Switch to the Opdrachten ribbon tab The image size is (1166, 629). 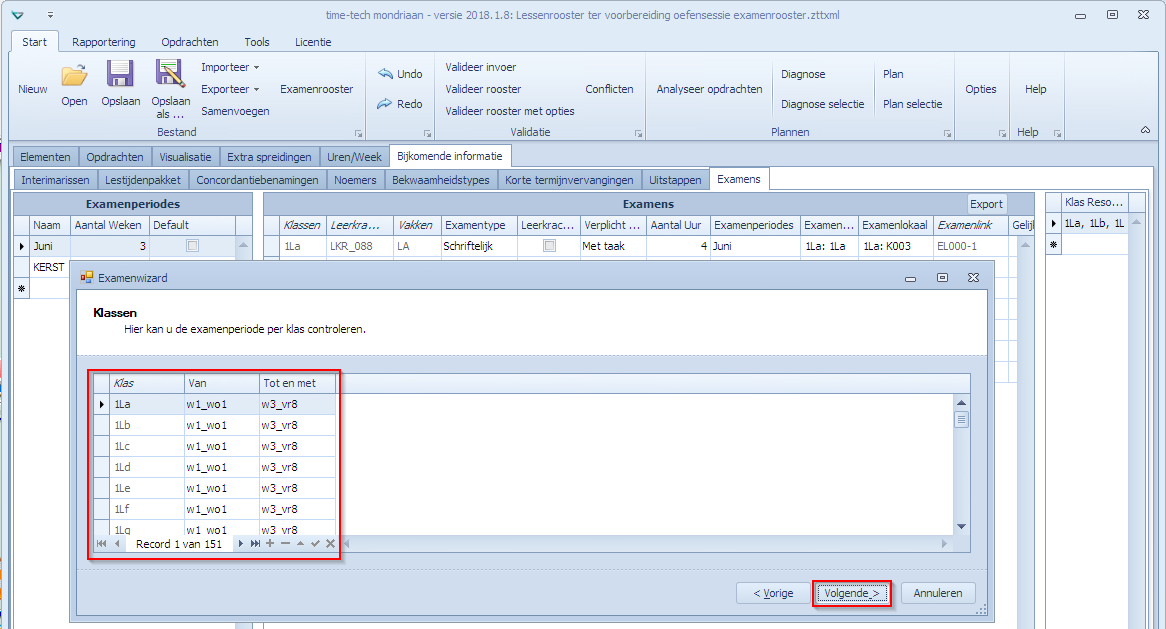click(190, 42)
